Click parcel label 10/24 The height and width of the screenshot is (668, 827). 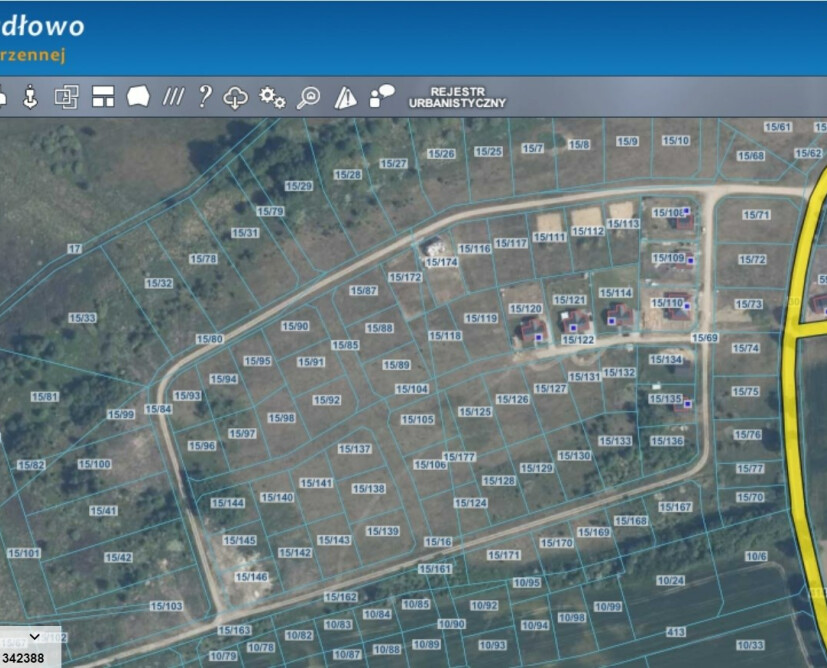tap(670, 581)
